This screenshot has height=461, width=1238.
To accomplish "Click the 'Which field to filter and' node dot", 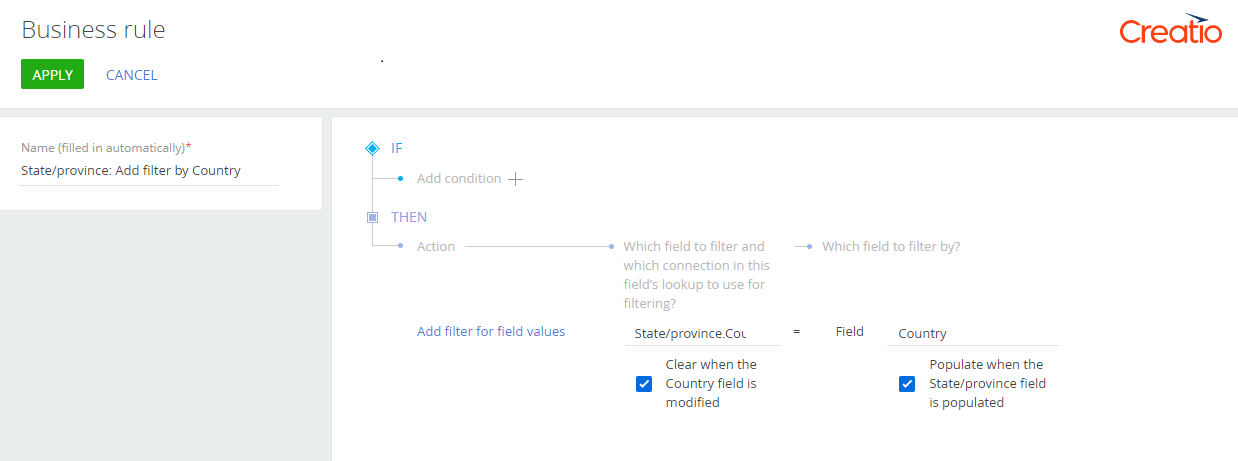I will (x=611, y=246).
